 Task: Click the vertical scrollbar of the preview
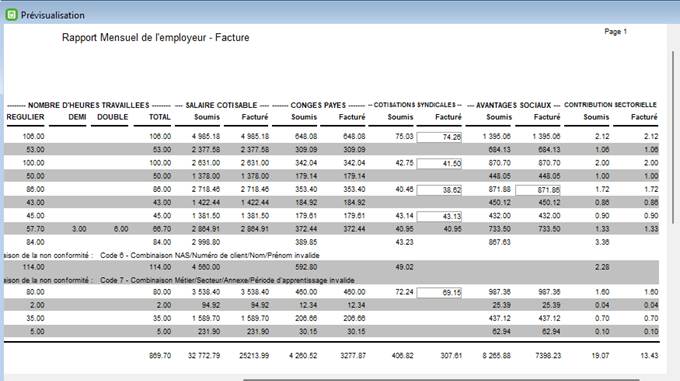pos(673,138)
